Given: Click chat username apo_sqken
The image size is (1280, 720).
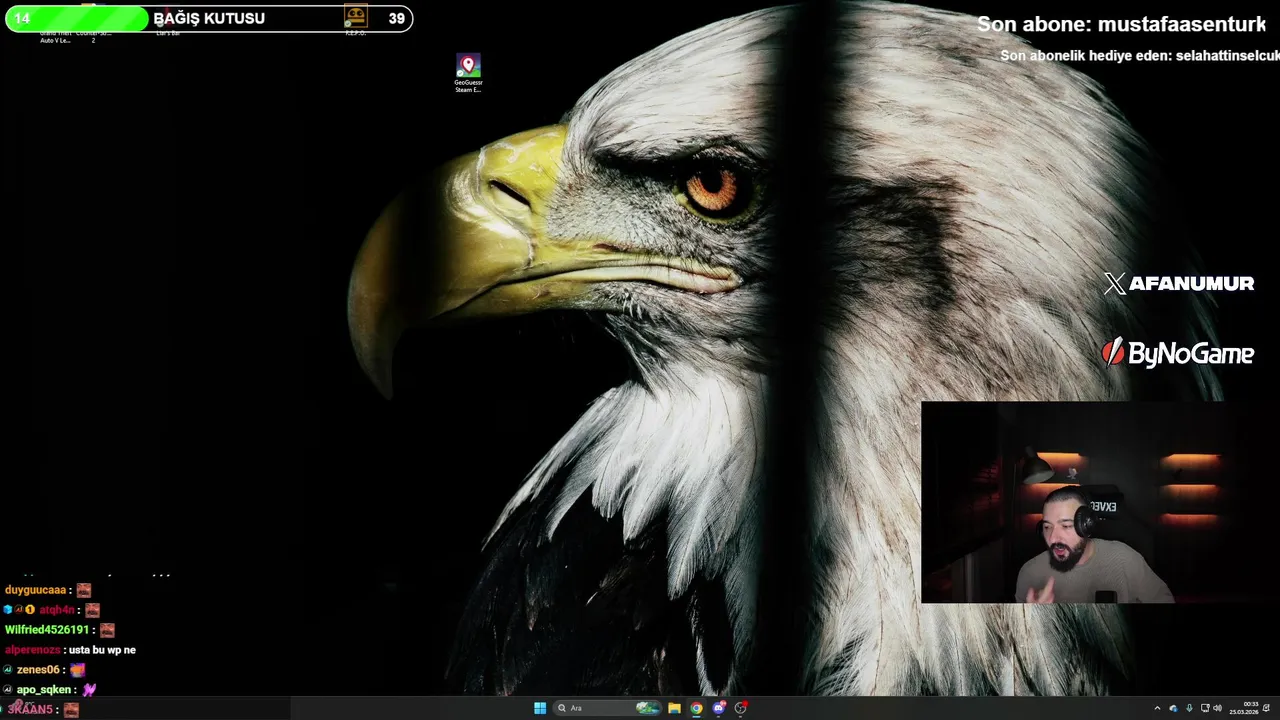Looking at the screenshot, I should coord(44,690).
